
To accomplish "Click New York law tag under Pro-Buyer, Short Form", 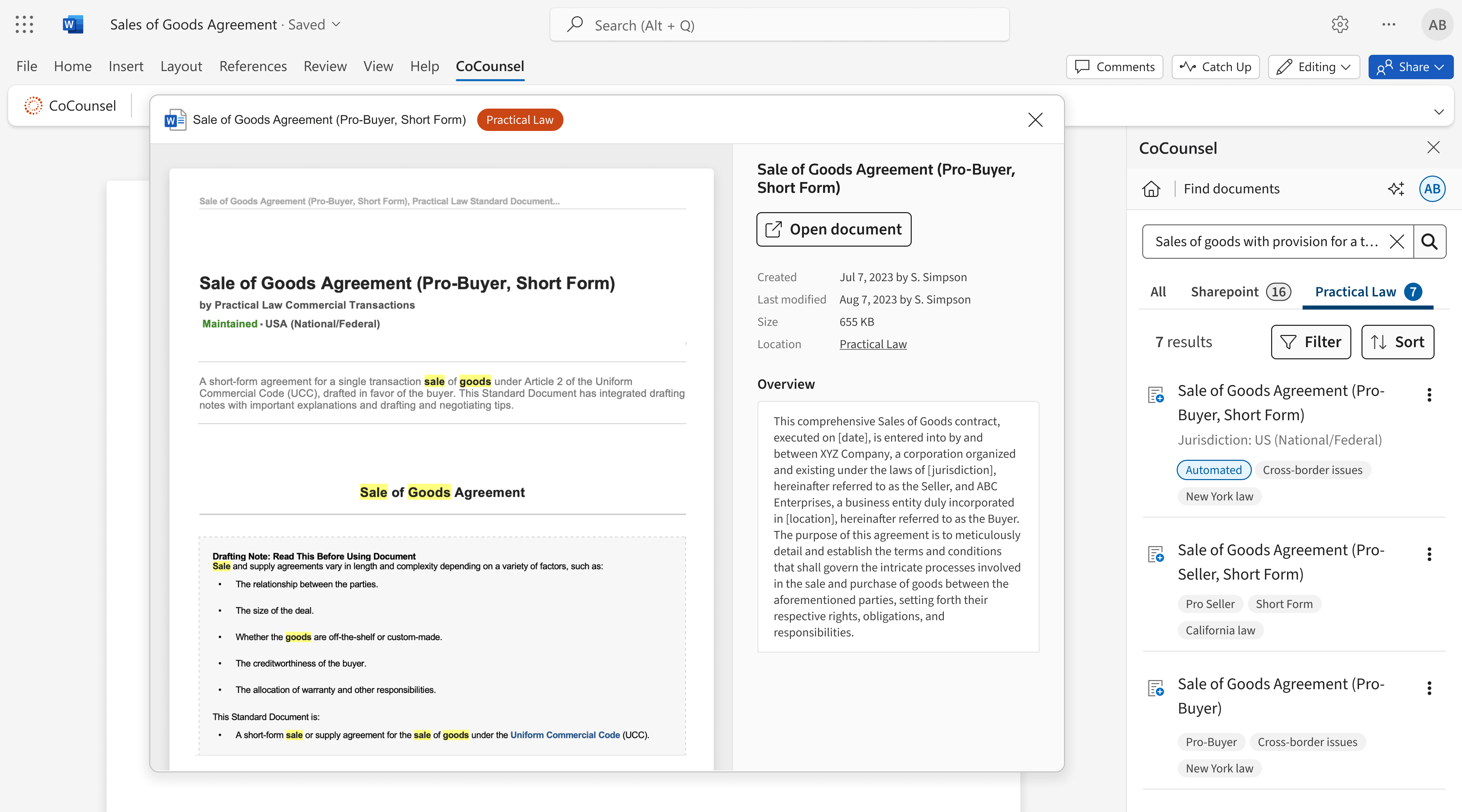I will (1219, 497).
